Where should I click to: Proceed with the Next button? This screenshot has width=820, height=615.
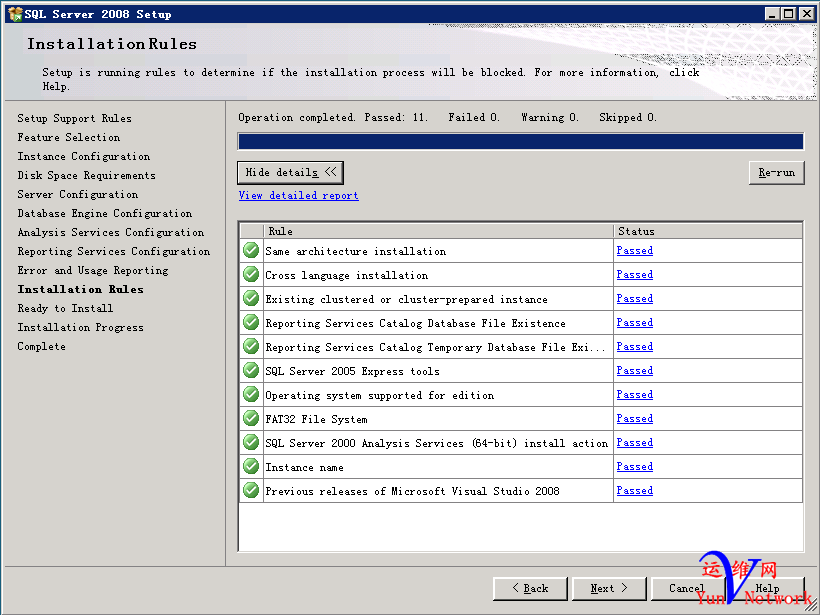[609, 589]
